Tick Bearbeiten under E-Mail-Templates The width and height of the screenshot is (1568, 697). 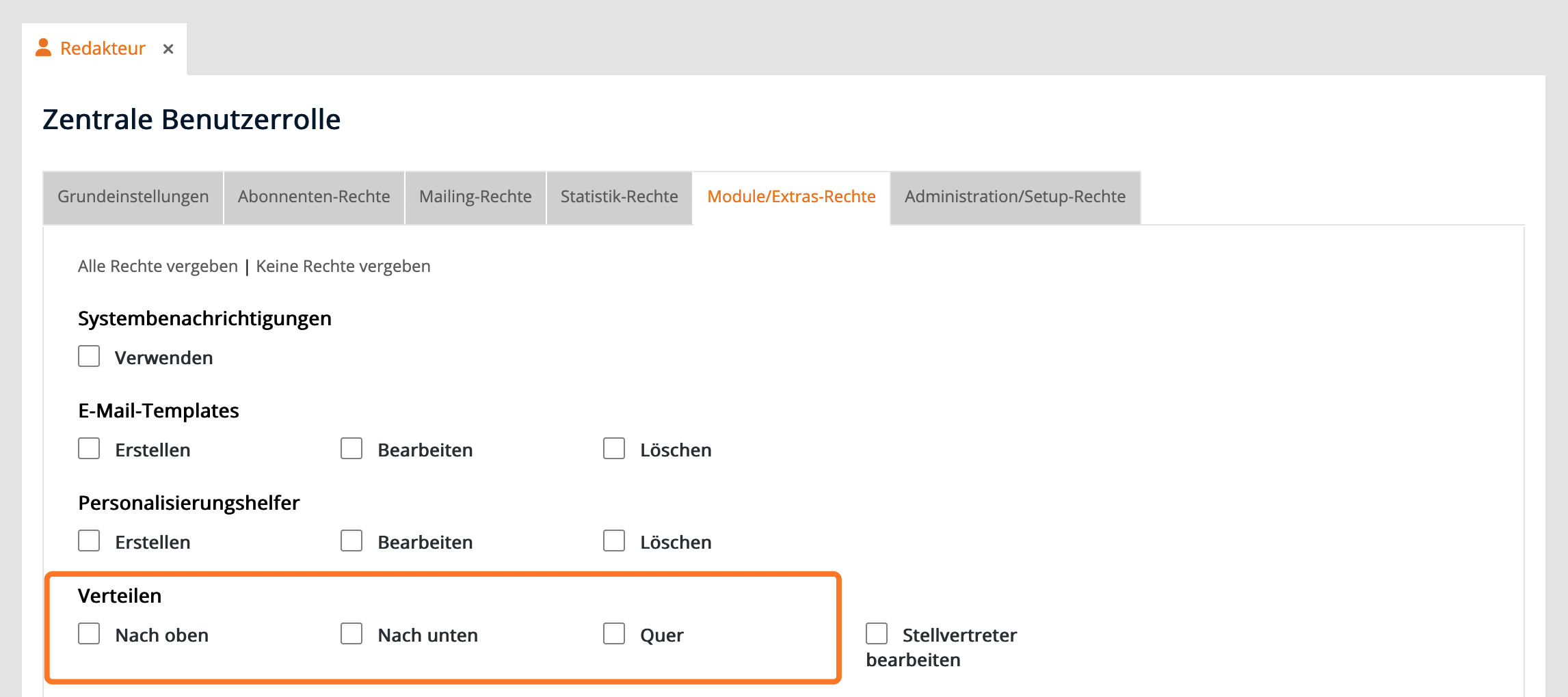(x=351, y=449)
